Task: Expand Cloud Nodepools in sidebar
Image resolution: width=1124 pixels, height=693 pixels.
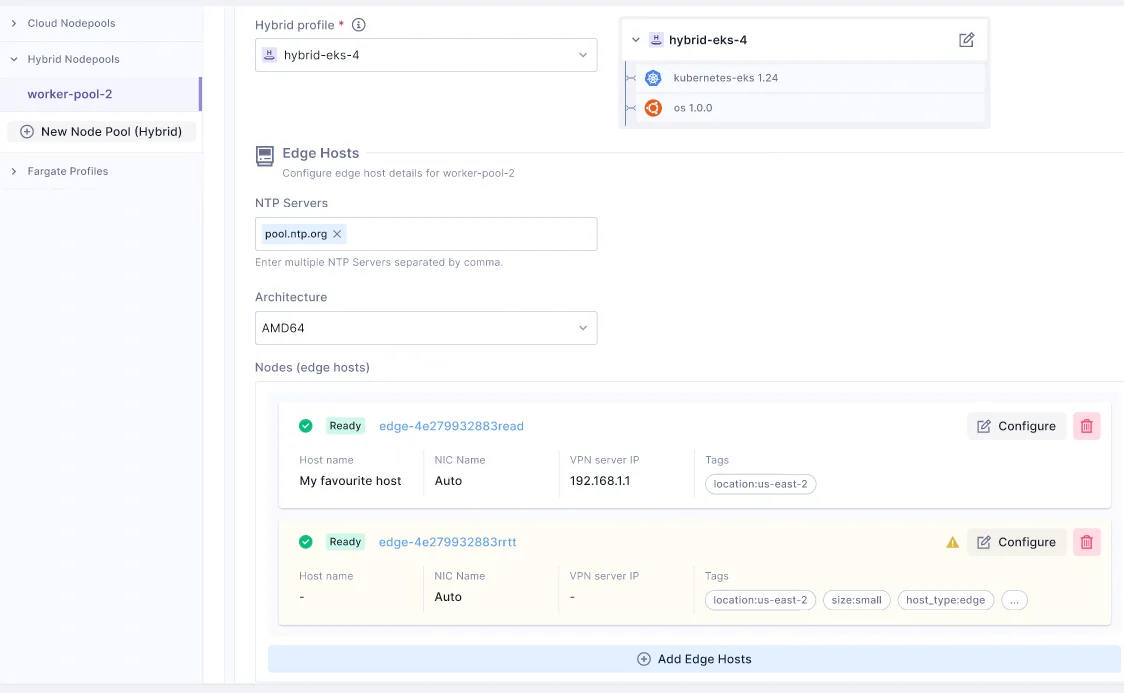Action: coord(14,23)
